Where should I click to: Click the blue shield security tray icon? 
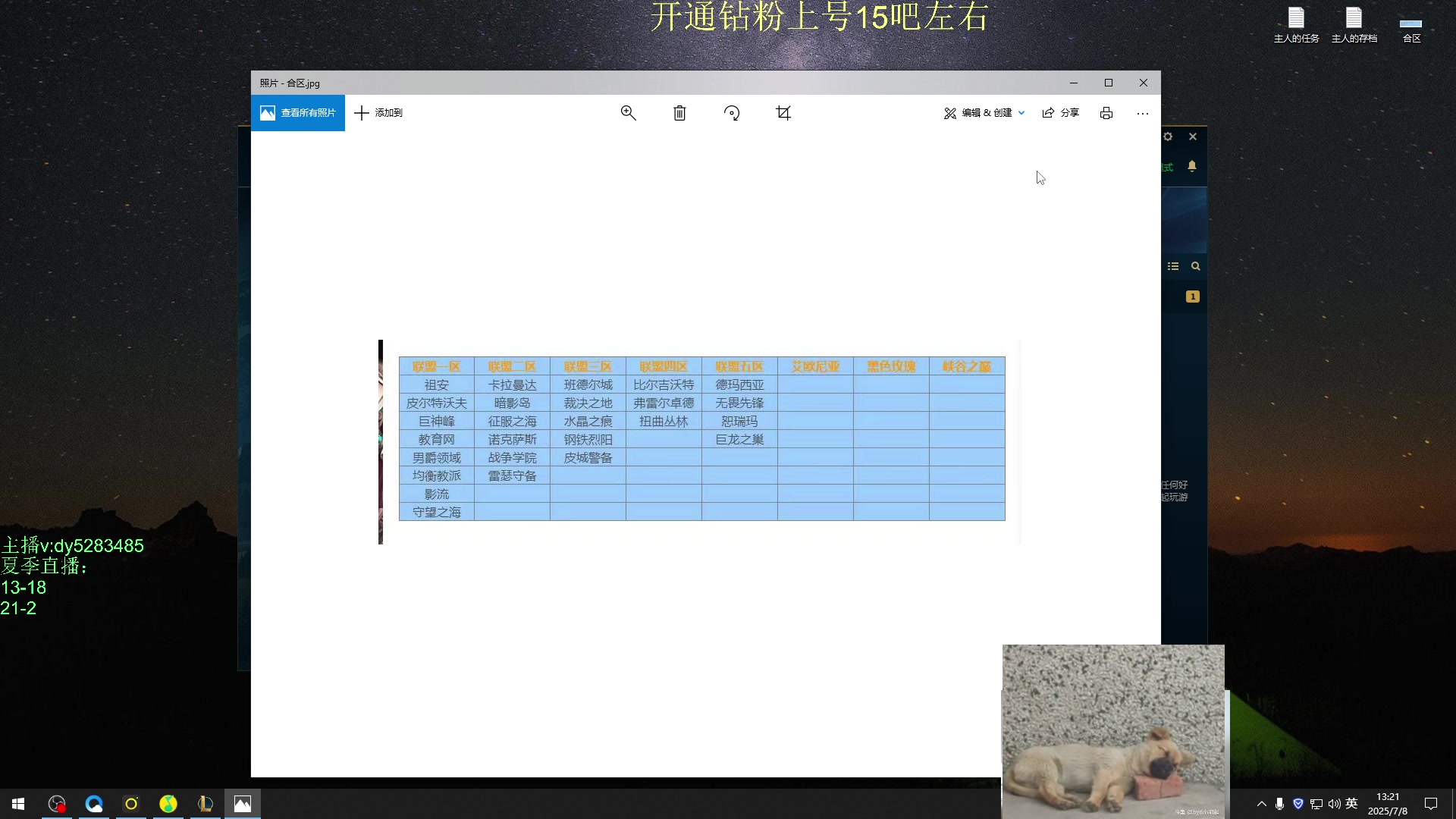(1298, 804)
